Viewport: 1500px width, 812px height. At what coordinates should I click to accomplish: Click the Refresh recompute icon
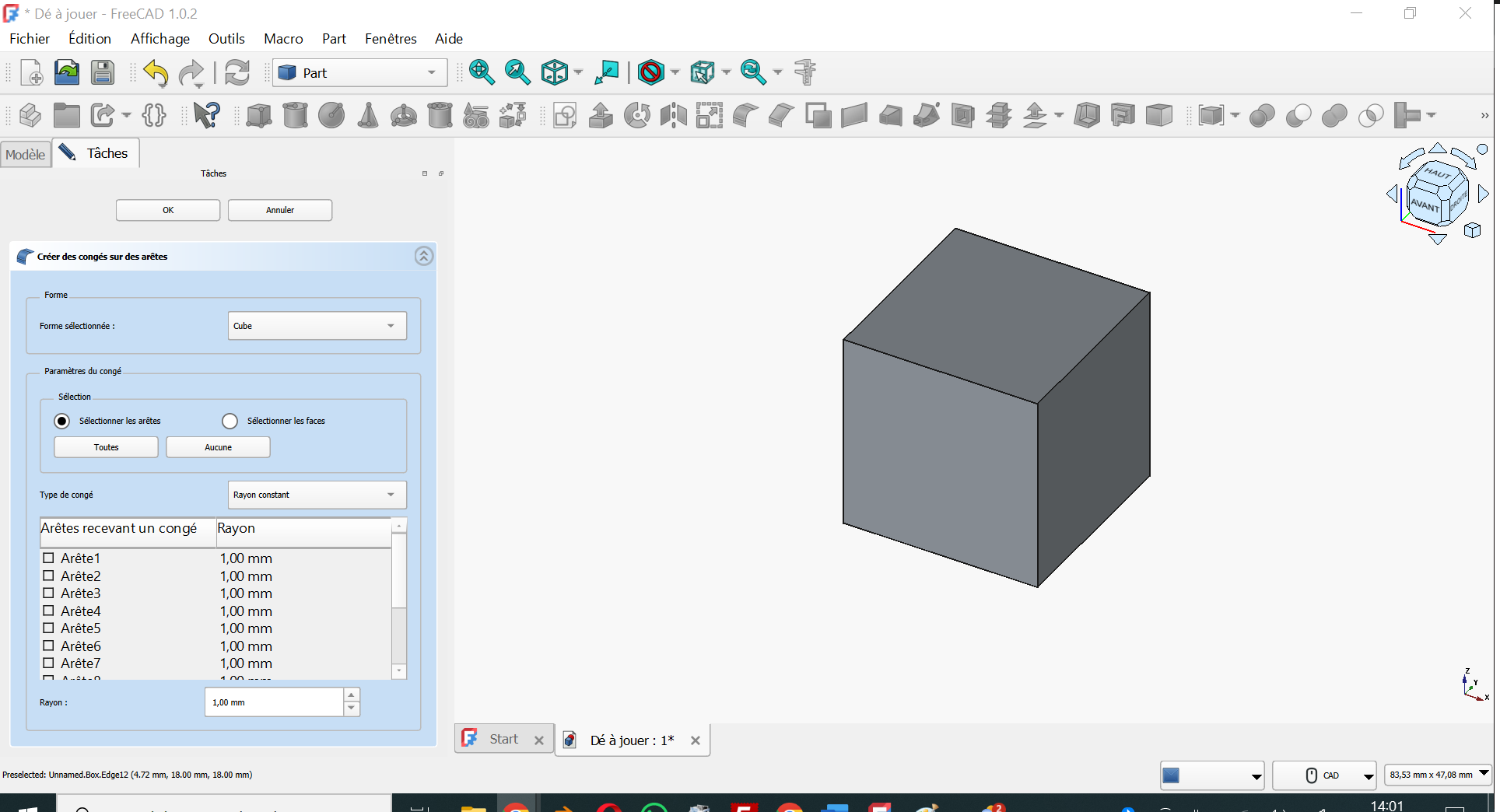click(237, 72)
